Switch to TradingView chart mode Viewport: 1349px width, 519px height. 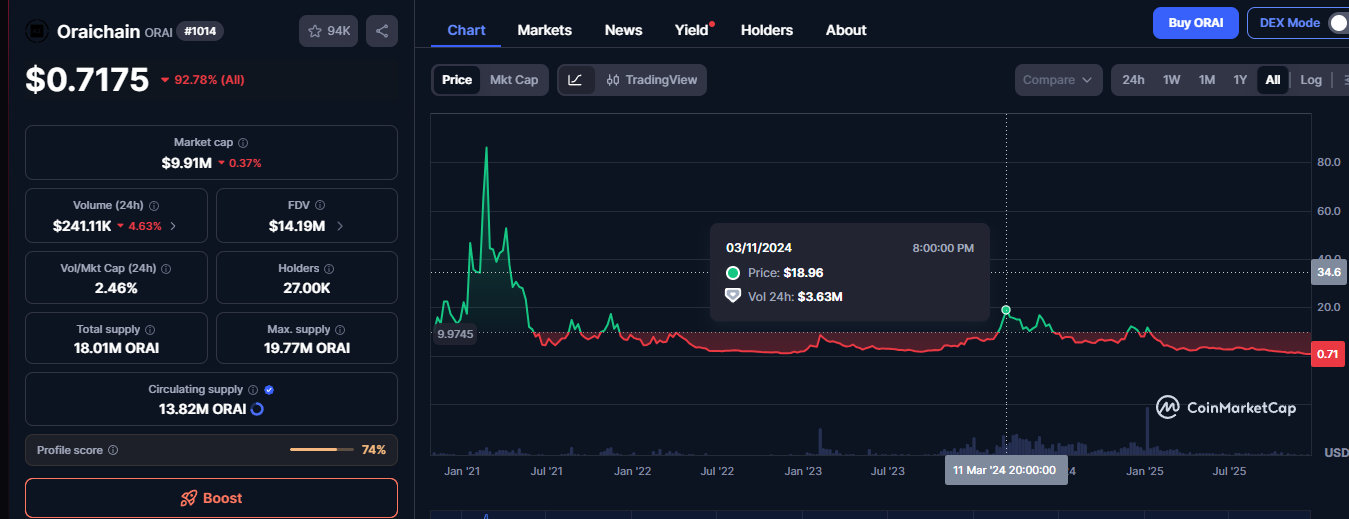point(652,80)
